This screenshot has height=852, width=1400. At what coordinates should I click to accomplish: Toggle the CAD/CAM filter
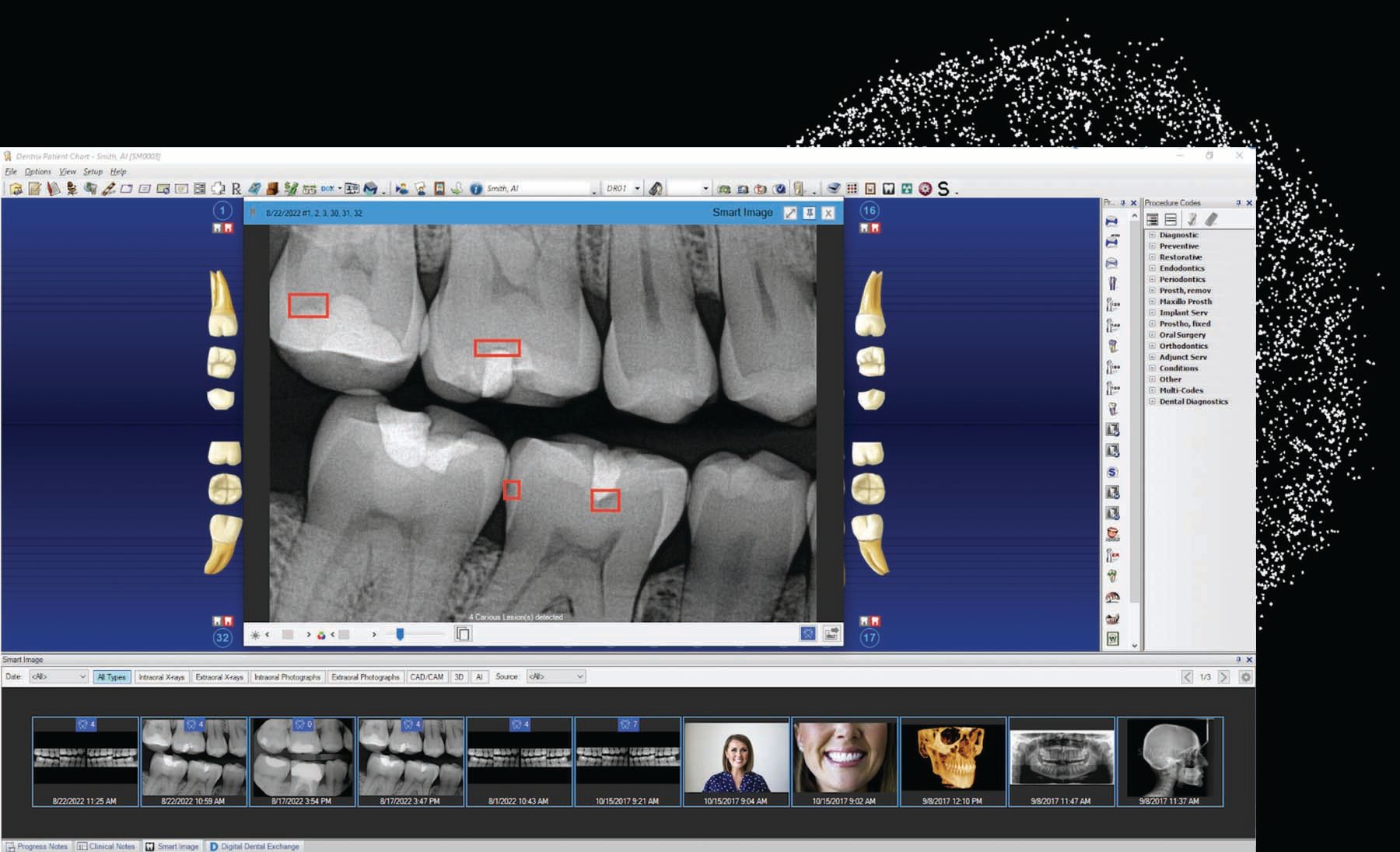pos(427,677)
